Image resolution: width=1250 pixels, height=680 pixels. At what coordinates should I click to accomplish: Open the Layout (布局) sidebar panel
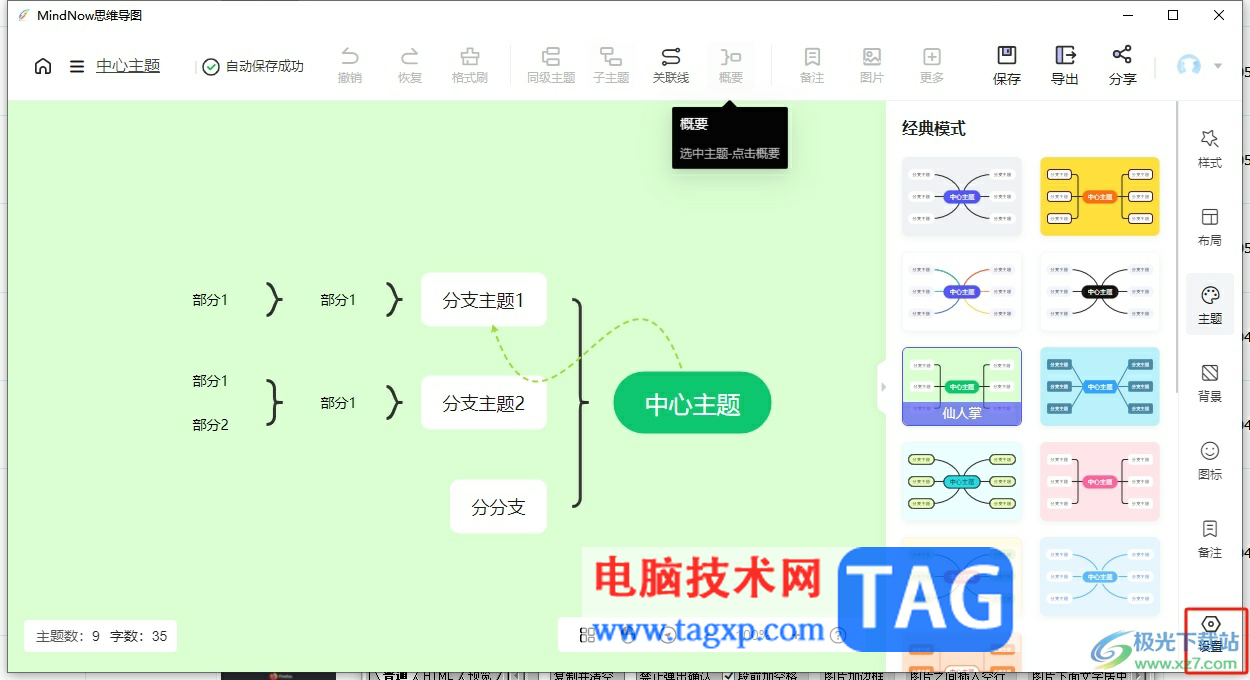tap(1210, 226)
